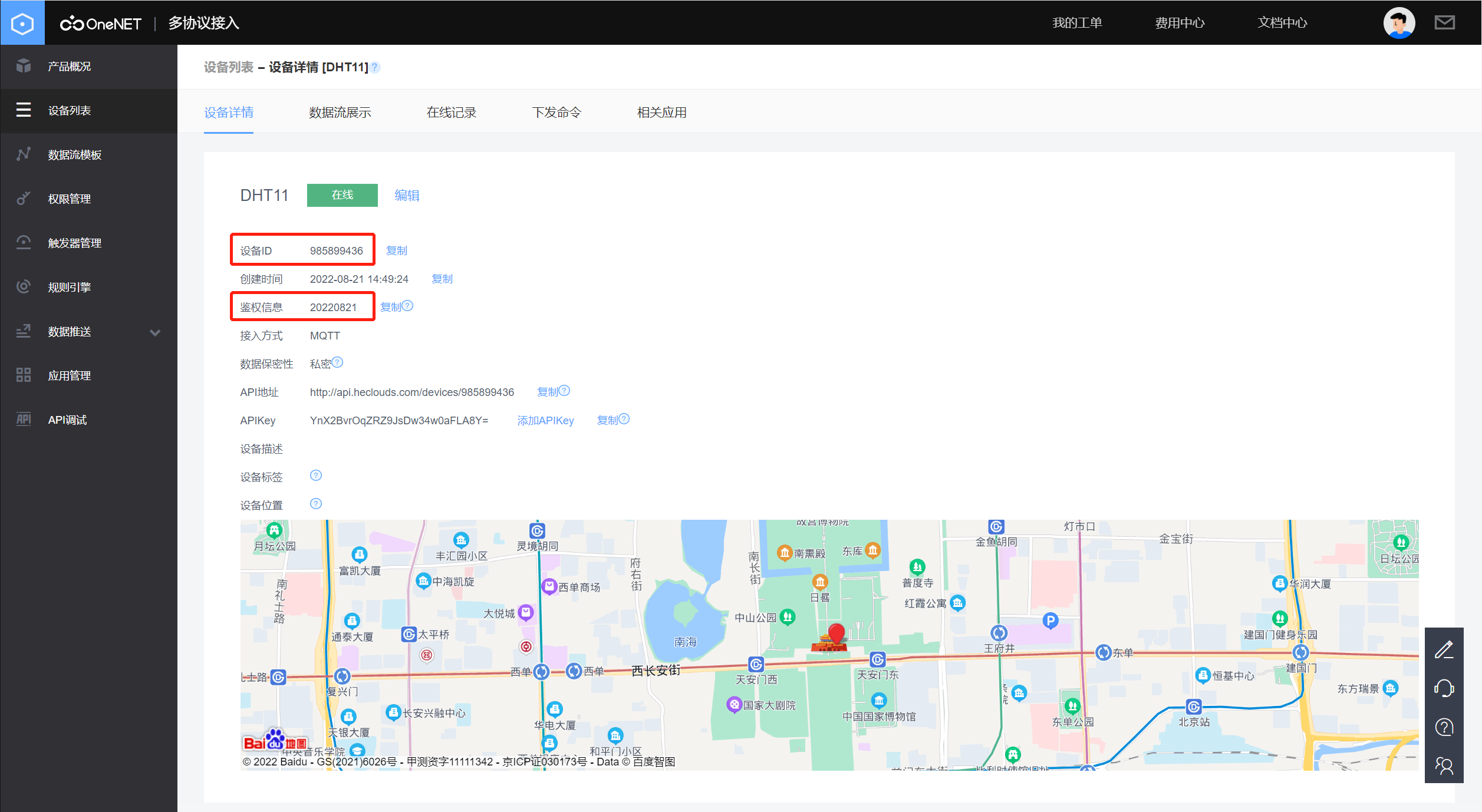This screenshot has height=812, width=1482.
Task: Click the green 在线 status badge
Action: coord(342,195)
